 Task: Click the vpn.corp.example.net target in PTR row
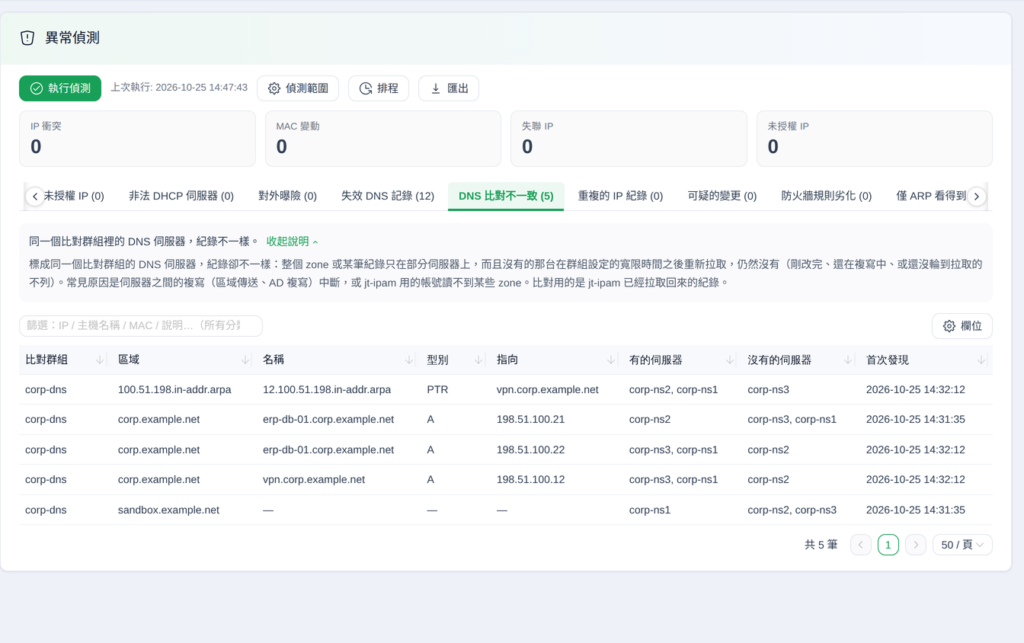coord(547,390)
